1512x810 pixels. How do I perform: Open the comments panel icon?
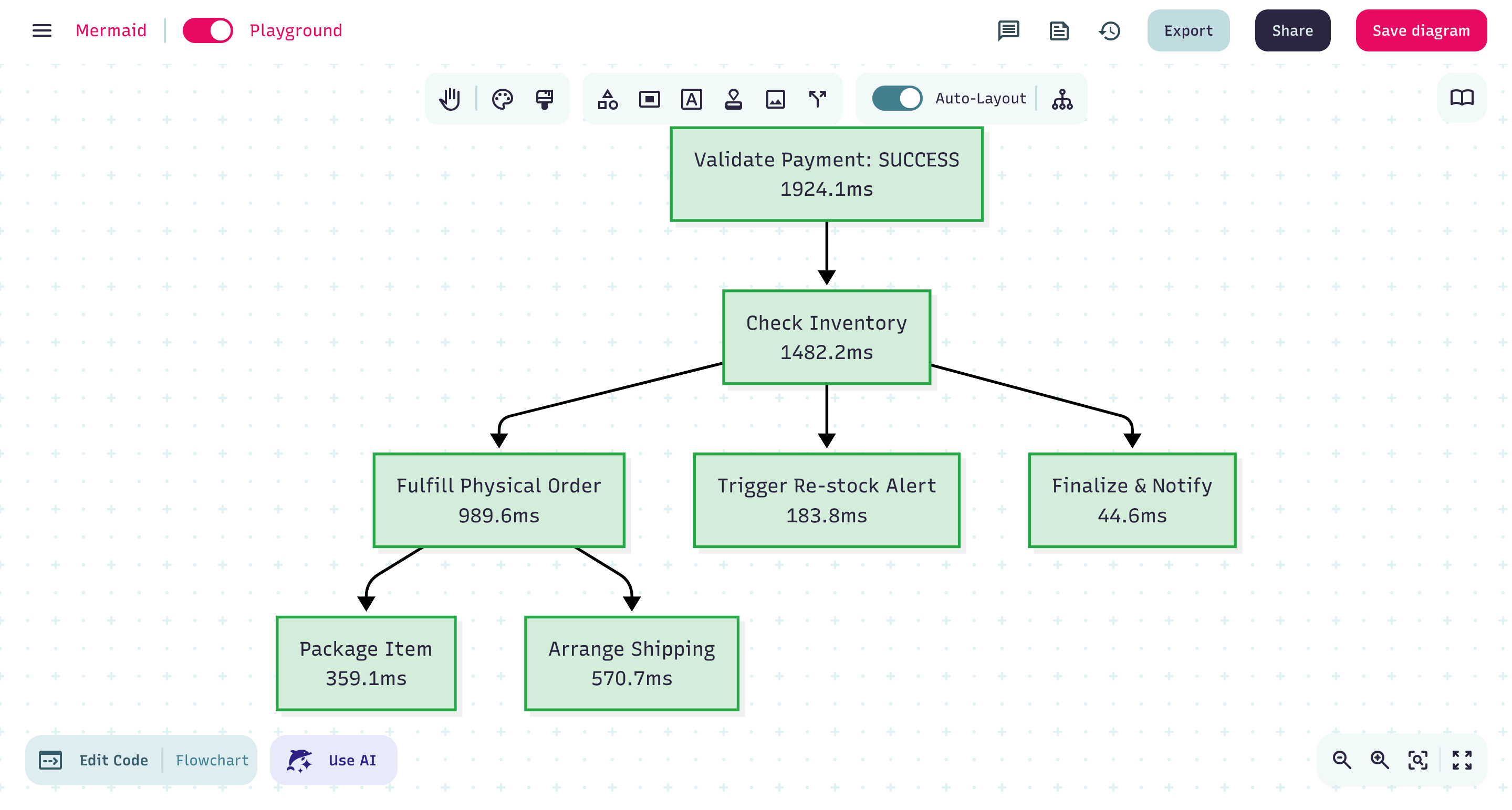(x=1008, y=30)
